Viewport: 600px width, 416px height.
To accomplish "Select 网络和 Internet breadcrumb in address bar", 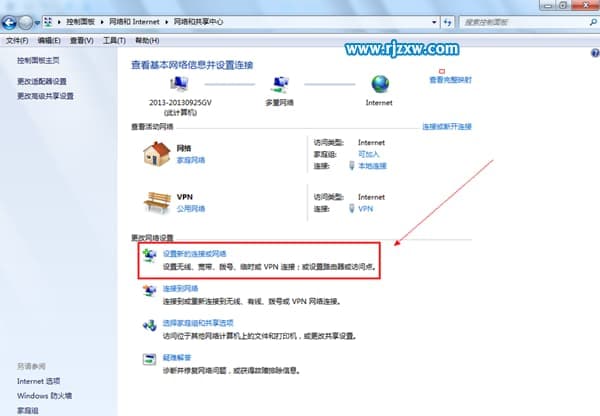I will tap(134, 22).
